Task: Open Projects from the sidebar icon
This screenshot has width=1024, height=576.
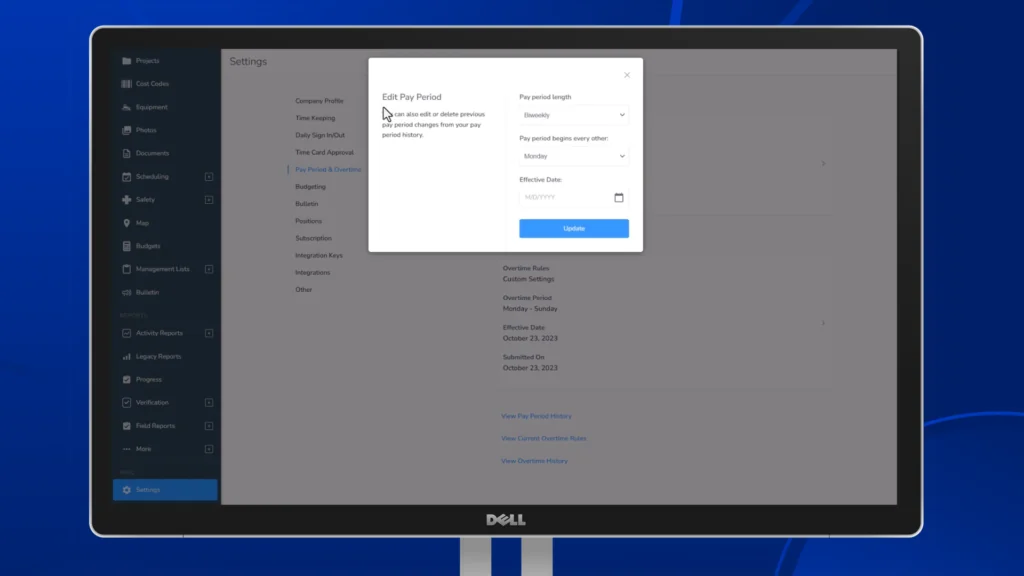Action: pyautogui.click(x=127, y=61)
